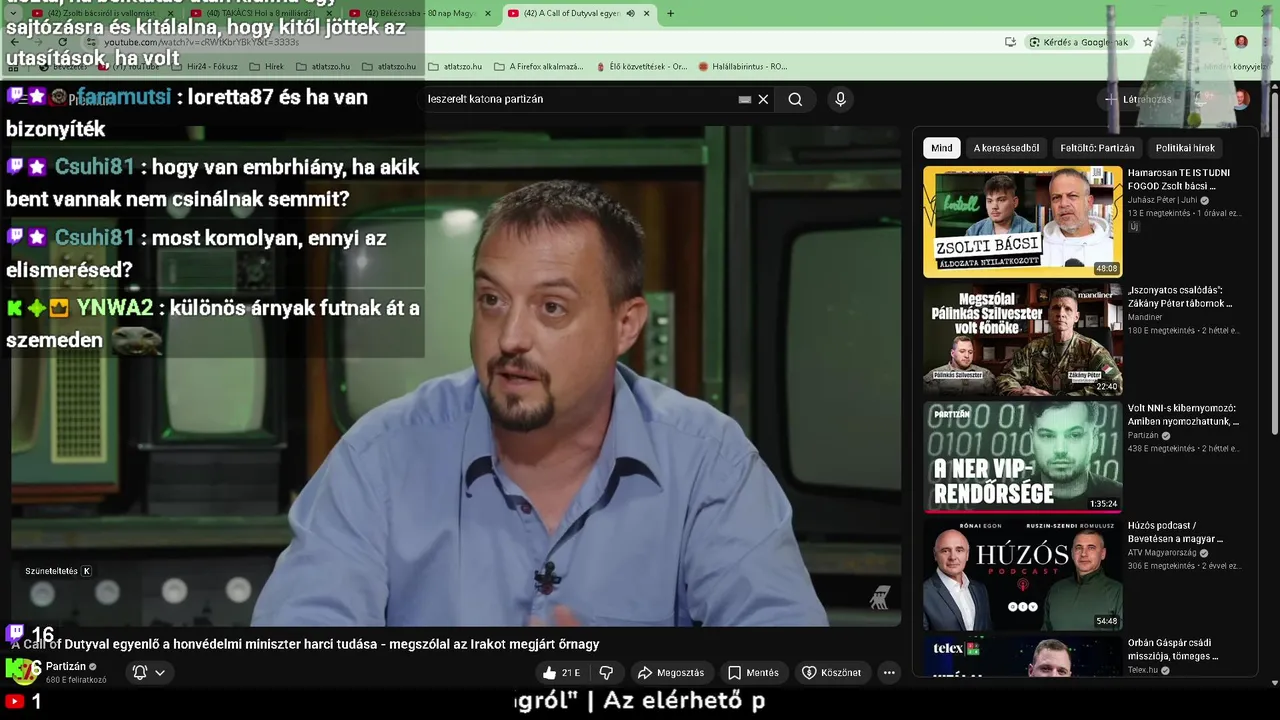Click the Szüneteltetés pause tooltip in player
The width and height of the screenshot is (1280, 720).
click(58, 571)
